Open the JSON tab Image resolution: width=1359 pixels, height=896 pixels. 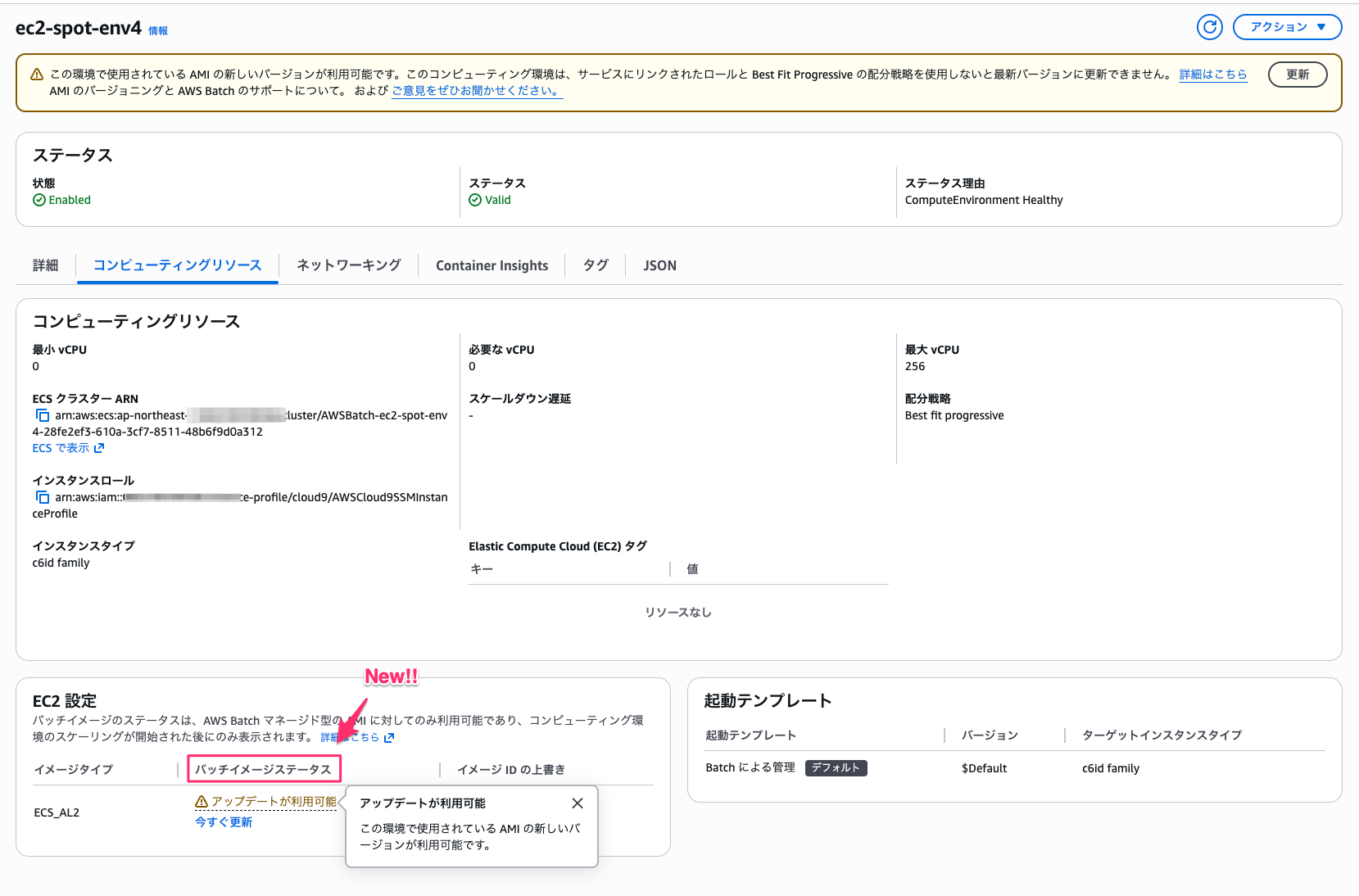(659, 265)
